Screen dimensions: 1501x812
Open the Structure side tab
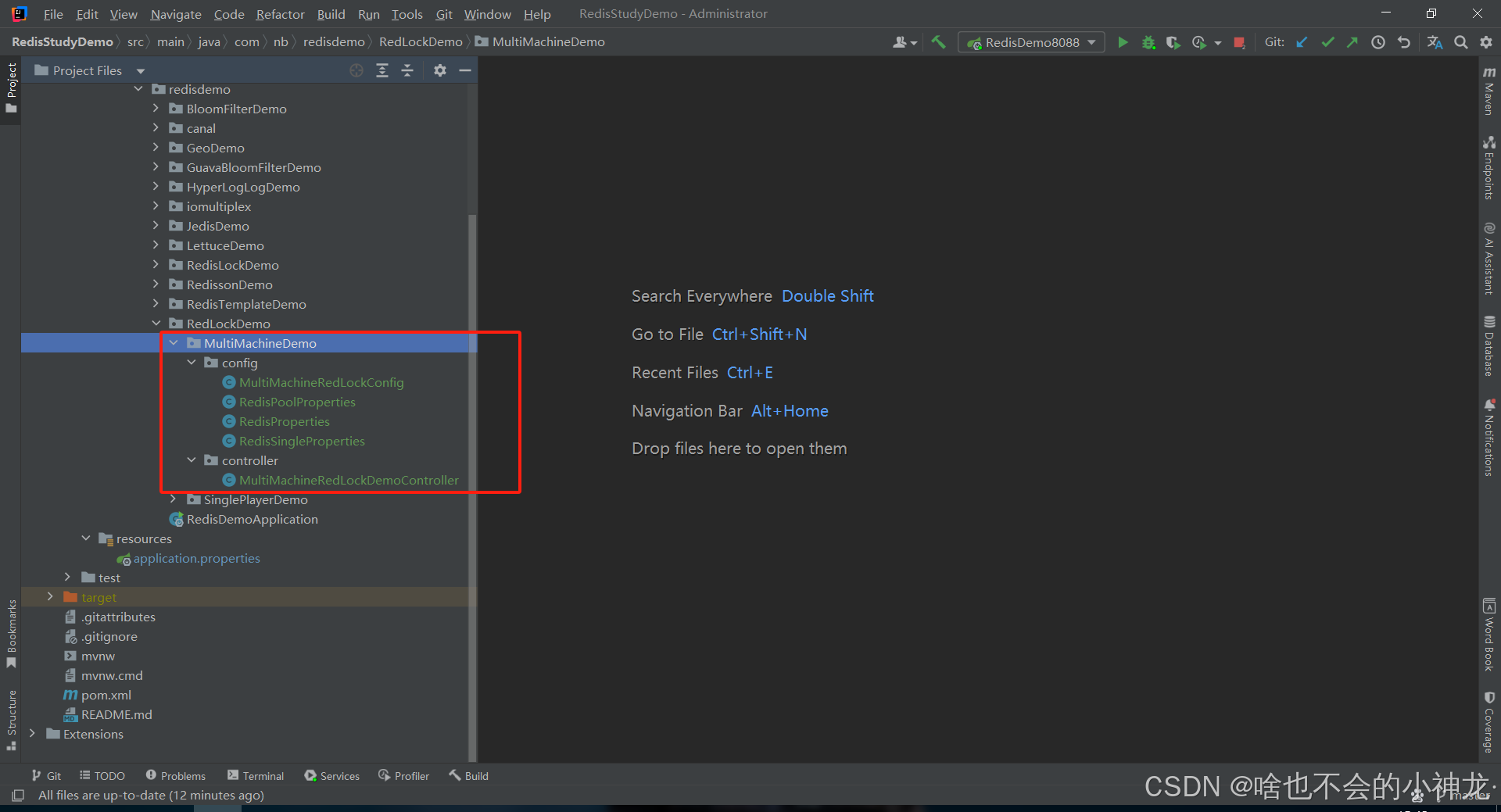(11, 720)
